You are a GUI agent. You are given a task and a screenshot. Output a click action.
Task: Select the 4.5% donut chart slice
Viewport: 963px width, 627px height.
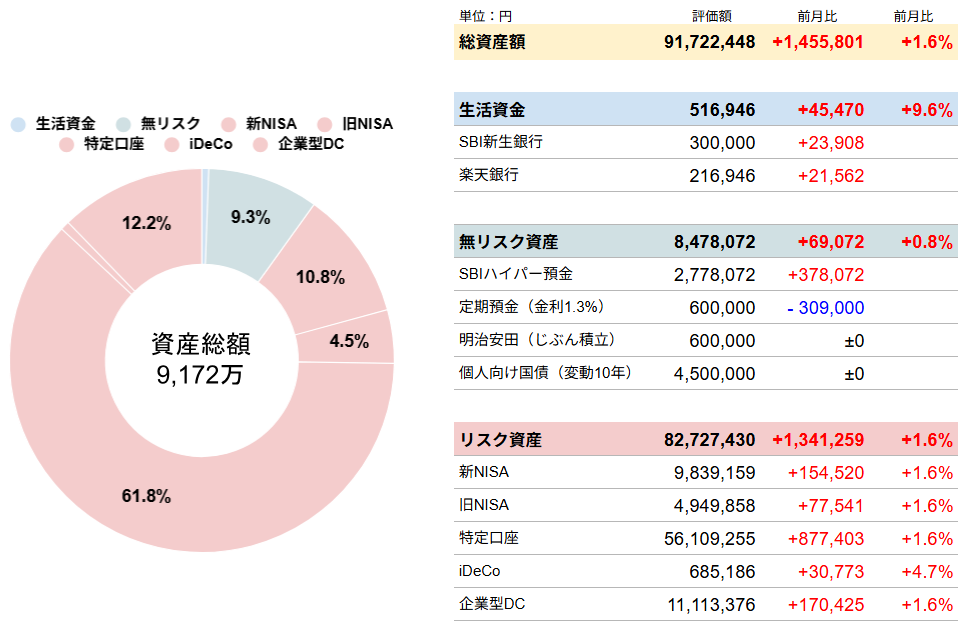tap(349, 341)
